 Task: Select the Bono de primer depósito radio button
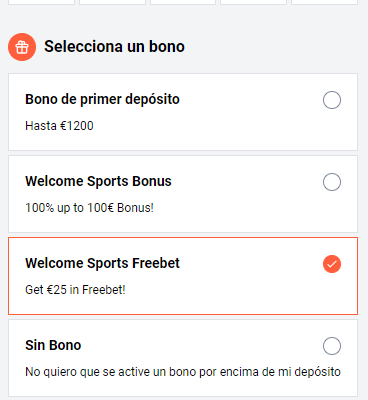tap(332, 100)
